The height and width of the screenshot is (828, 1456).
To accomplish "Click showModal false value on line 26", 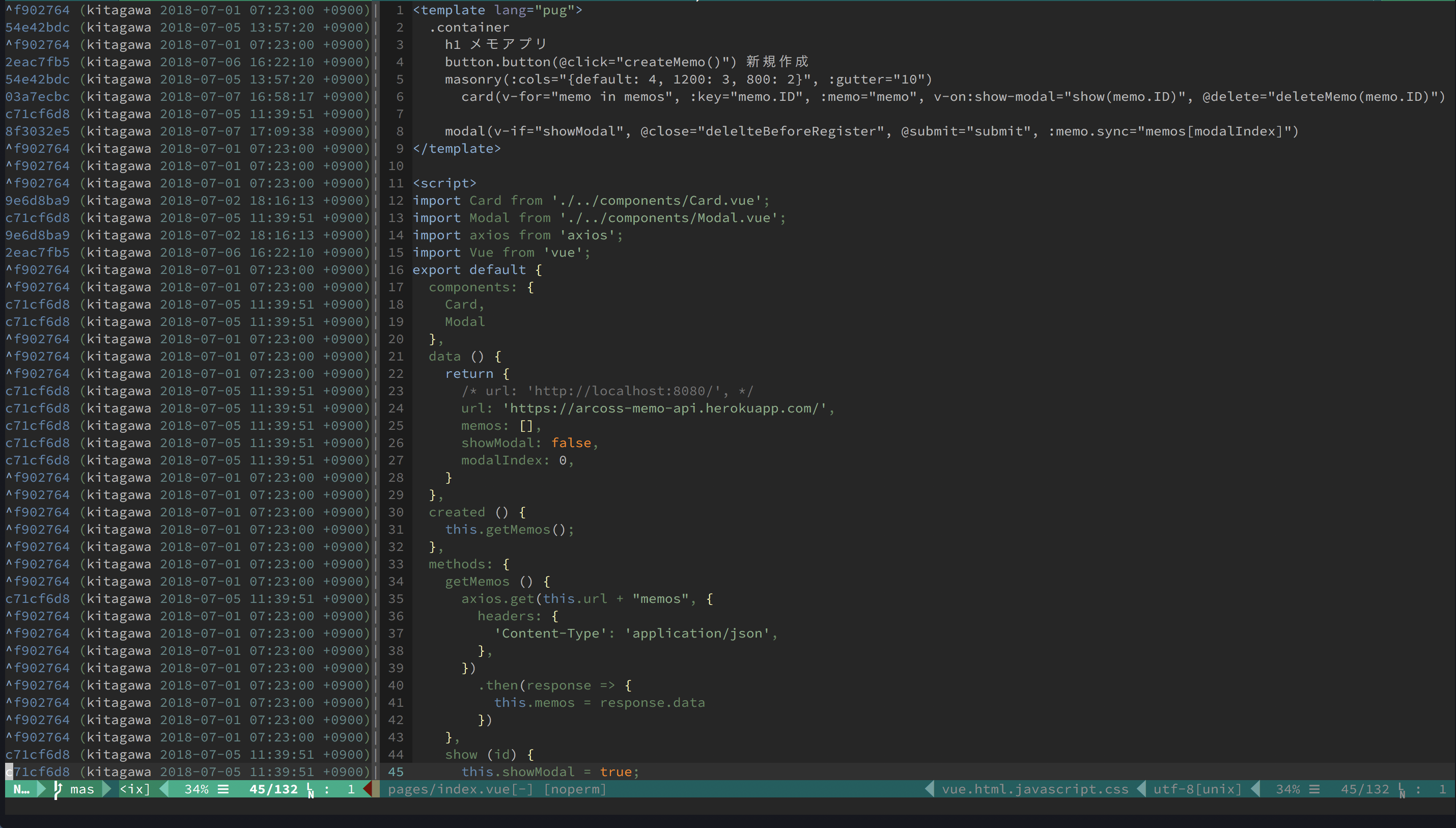I will coord(571,443).
